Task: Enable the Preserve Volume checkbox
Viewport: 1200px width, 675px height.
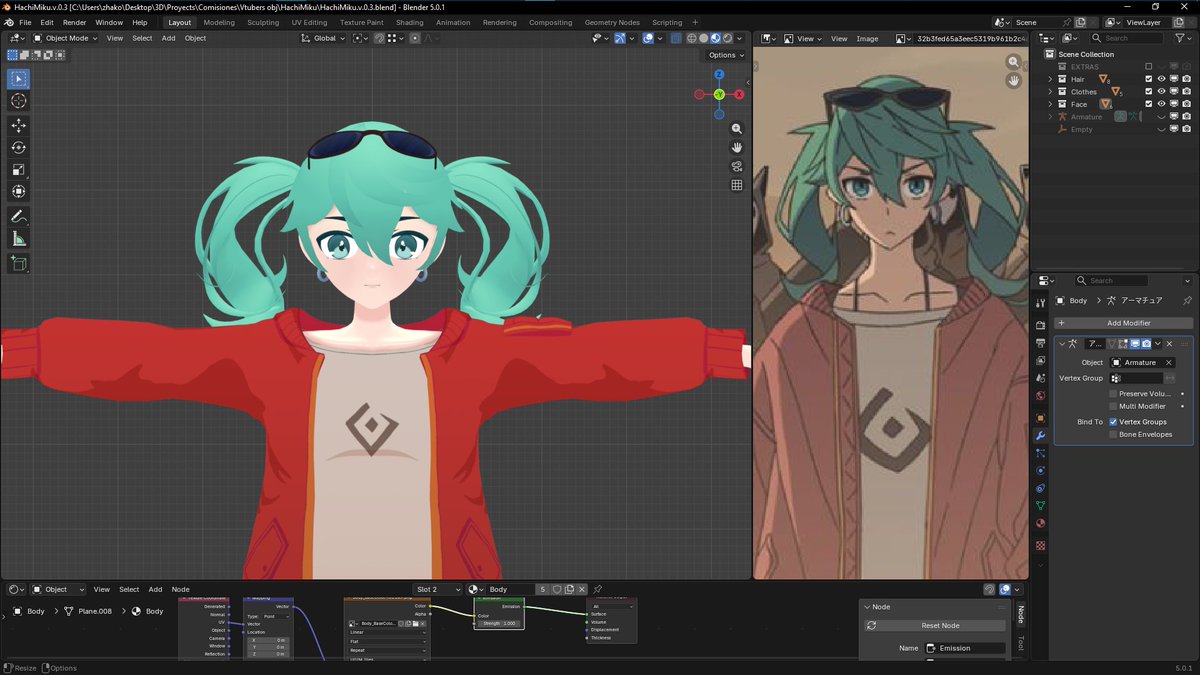Action: coord(1113,393)
